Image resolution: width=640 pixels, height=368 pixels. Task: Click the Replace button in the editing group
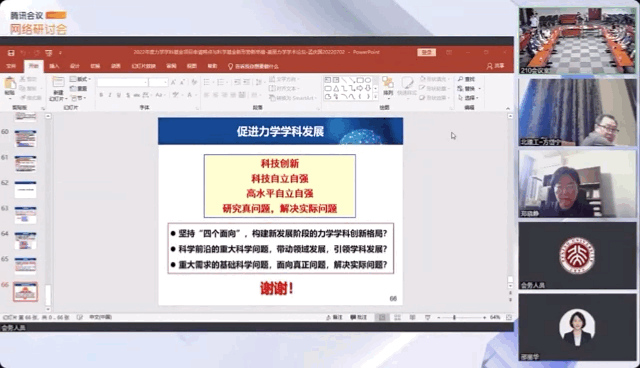(469, 88)
